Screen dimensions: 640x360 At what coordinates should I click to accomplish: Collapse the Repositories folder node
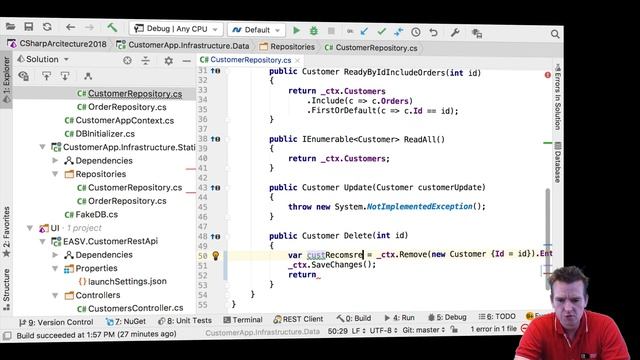pos(55,174)
